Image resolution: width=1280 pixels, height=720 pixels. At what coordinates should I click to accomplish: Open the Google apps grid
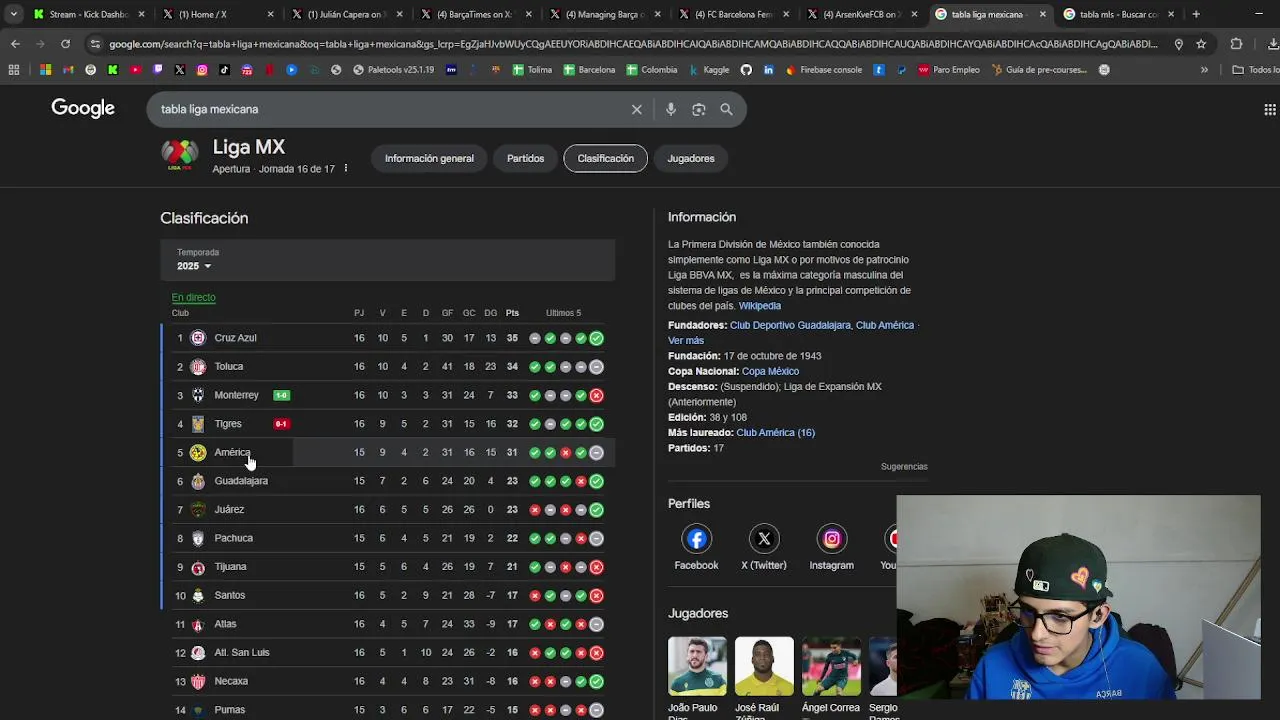1269,109
